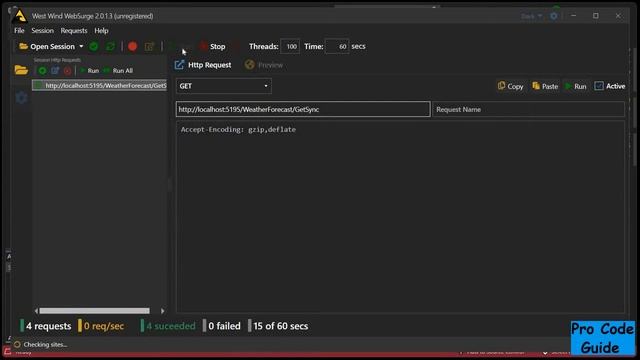This screenshot has width=640, height=360.
Task: Click the yellow open folder sidebar icon
Action: (21, 70)
